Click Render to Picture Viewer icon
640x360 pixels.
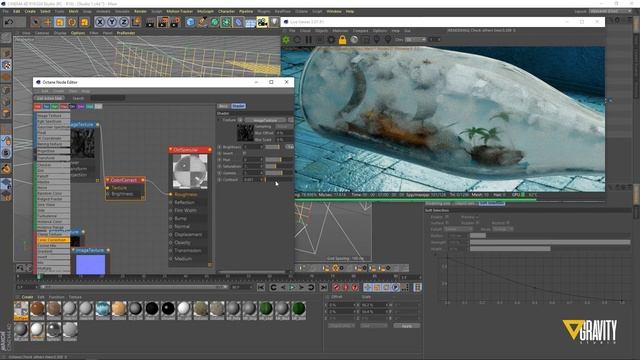pyautogui.click(x=162, y=22)
